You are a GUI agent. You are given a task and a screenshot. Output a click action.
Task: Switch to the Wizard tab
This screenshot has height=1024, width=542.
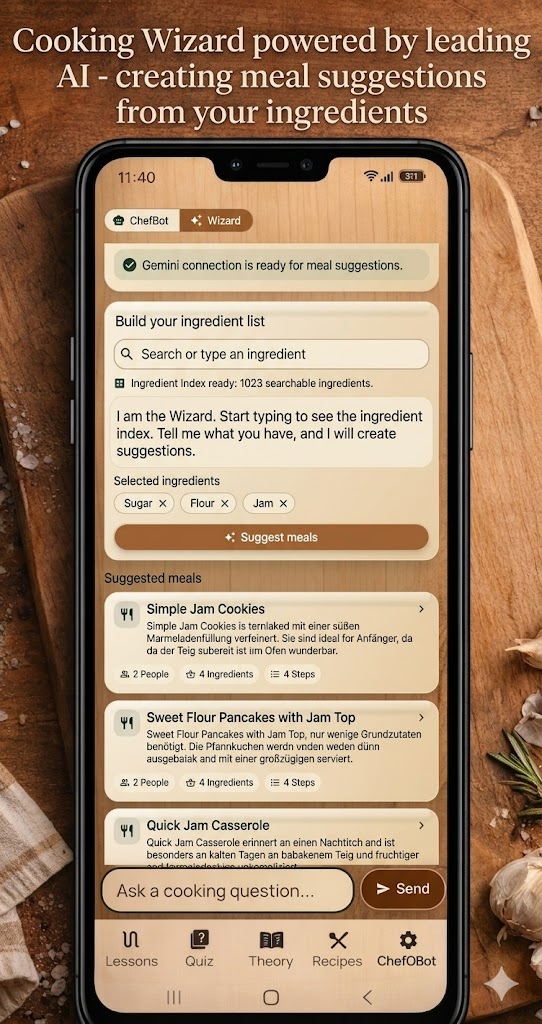(216, 221)
